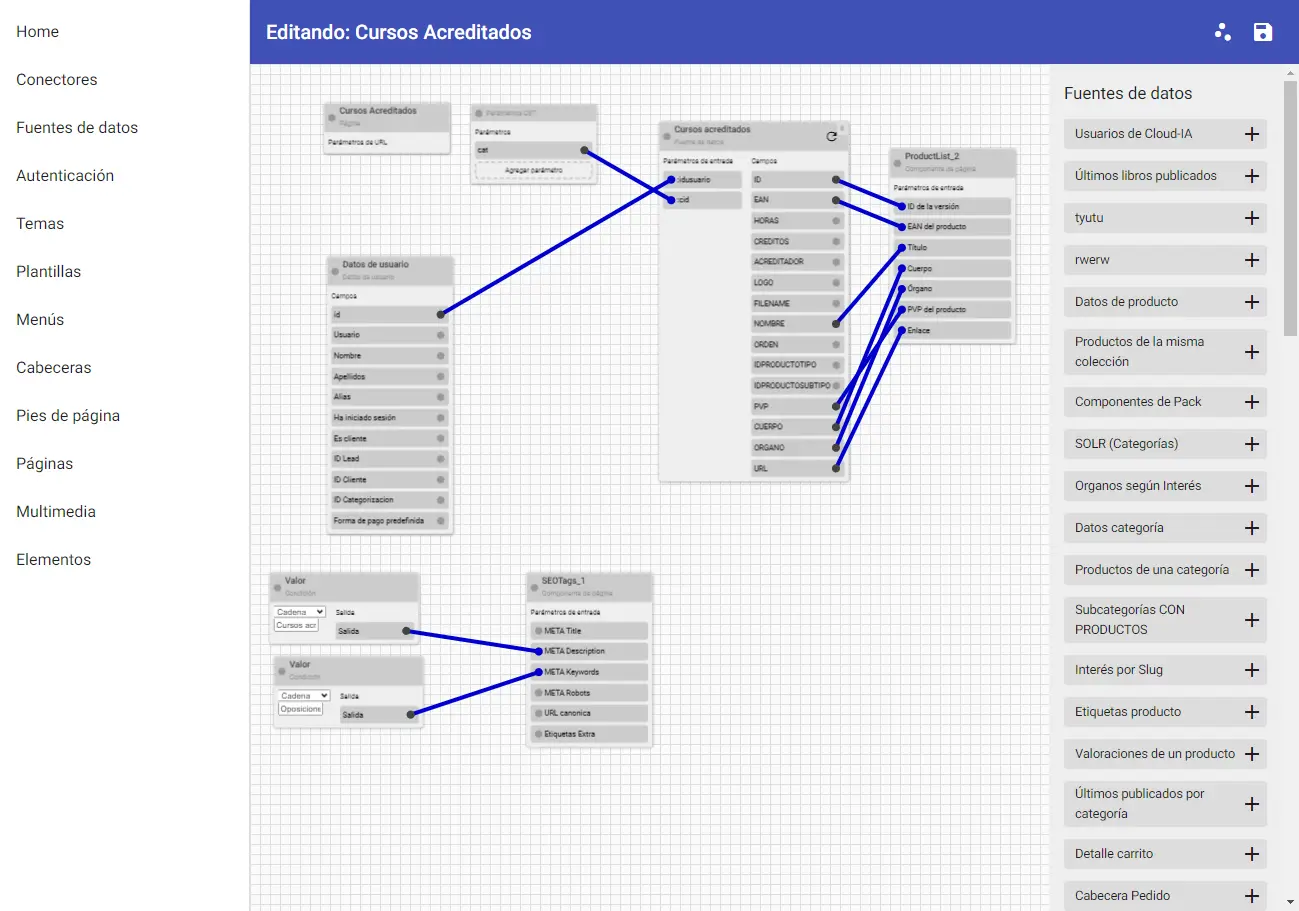Click the three-dot graph icon in header
Viewport: 1299px width, 911px height.
[1223, 32]
